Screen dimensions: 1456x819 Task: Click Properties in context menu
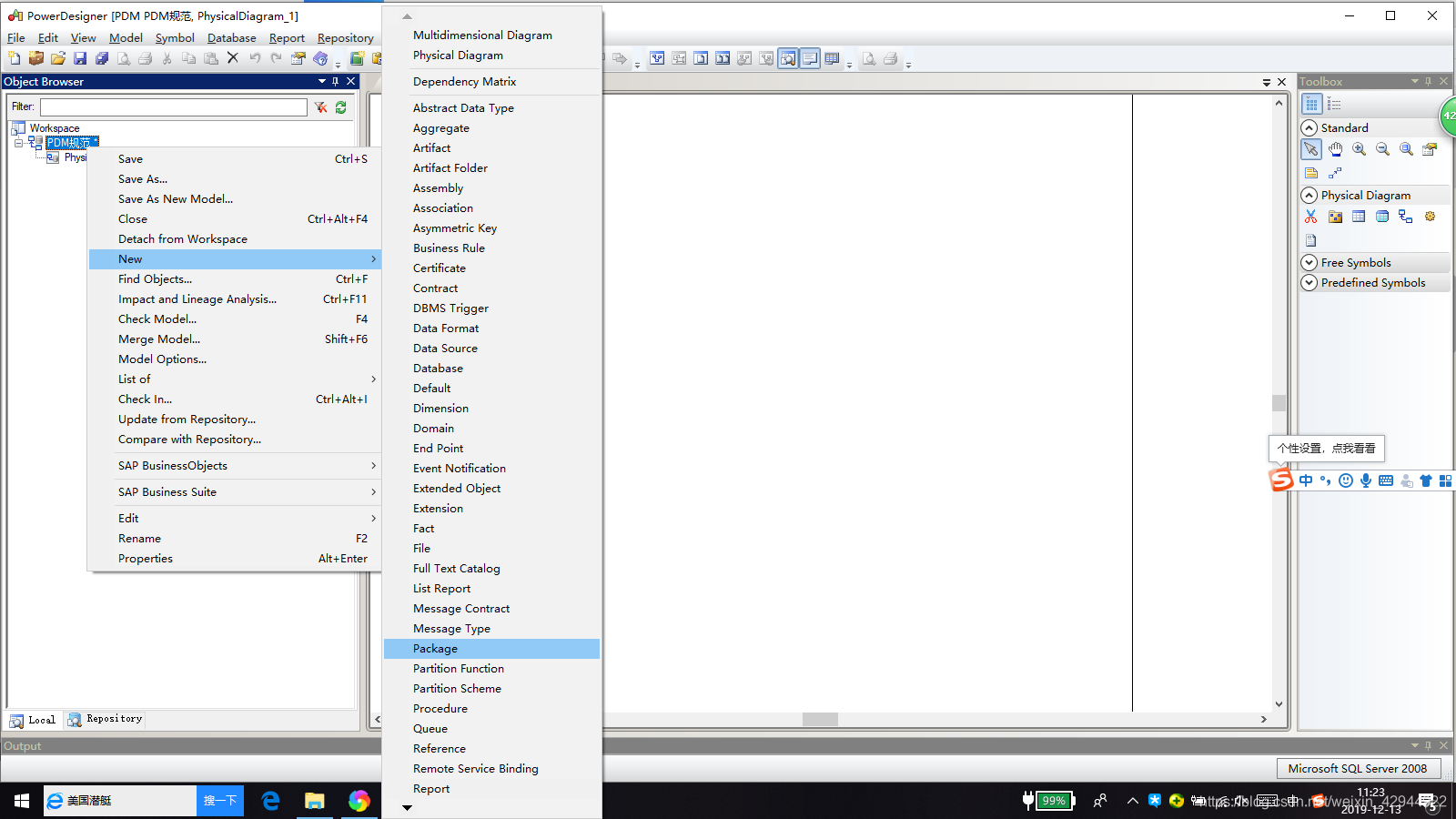point(235,558)
